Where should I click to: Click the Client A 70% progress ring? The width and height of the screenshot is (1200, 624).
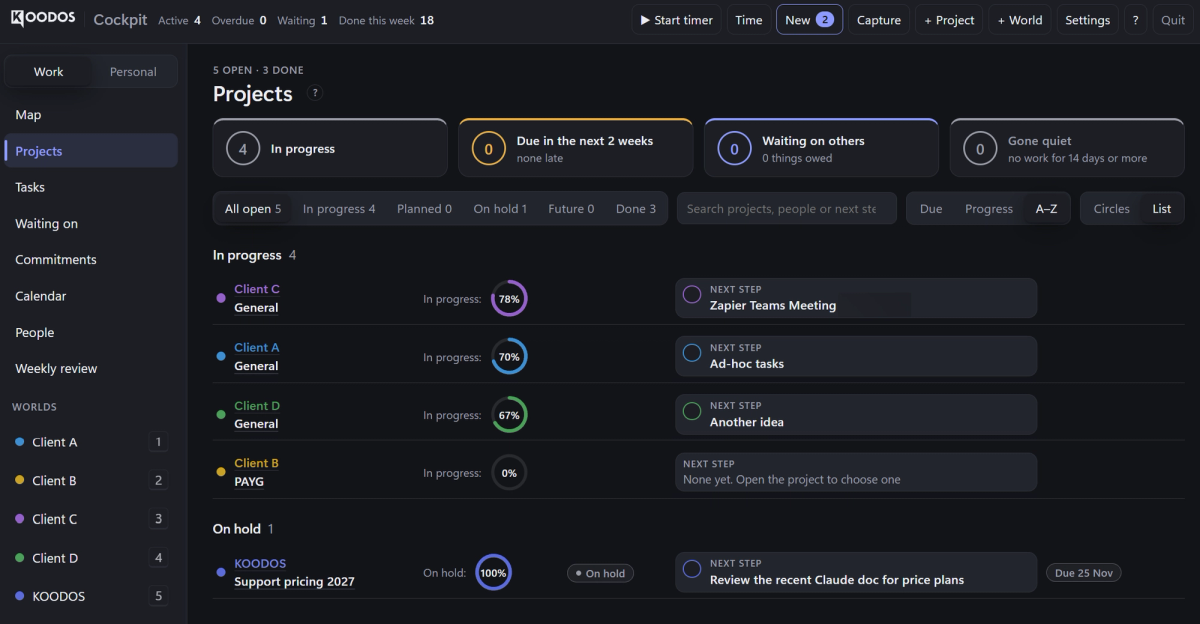click(x=509, y=357)
